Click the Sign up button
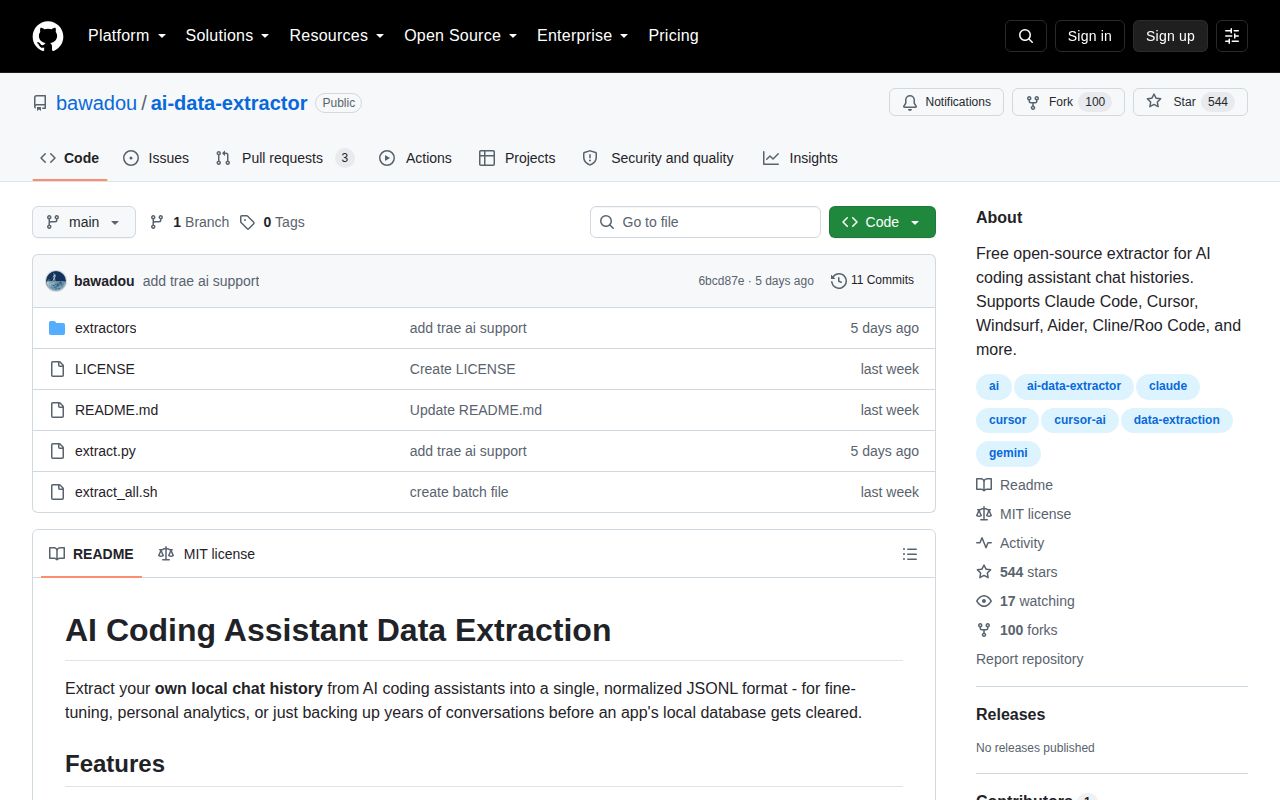Screen dimensions: 1280x800 tap(1170, 36)
